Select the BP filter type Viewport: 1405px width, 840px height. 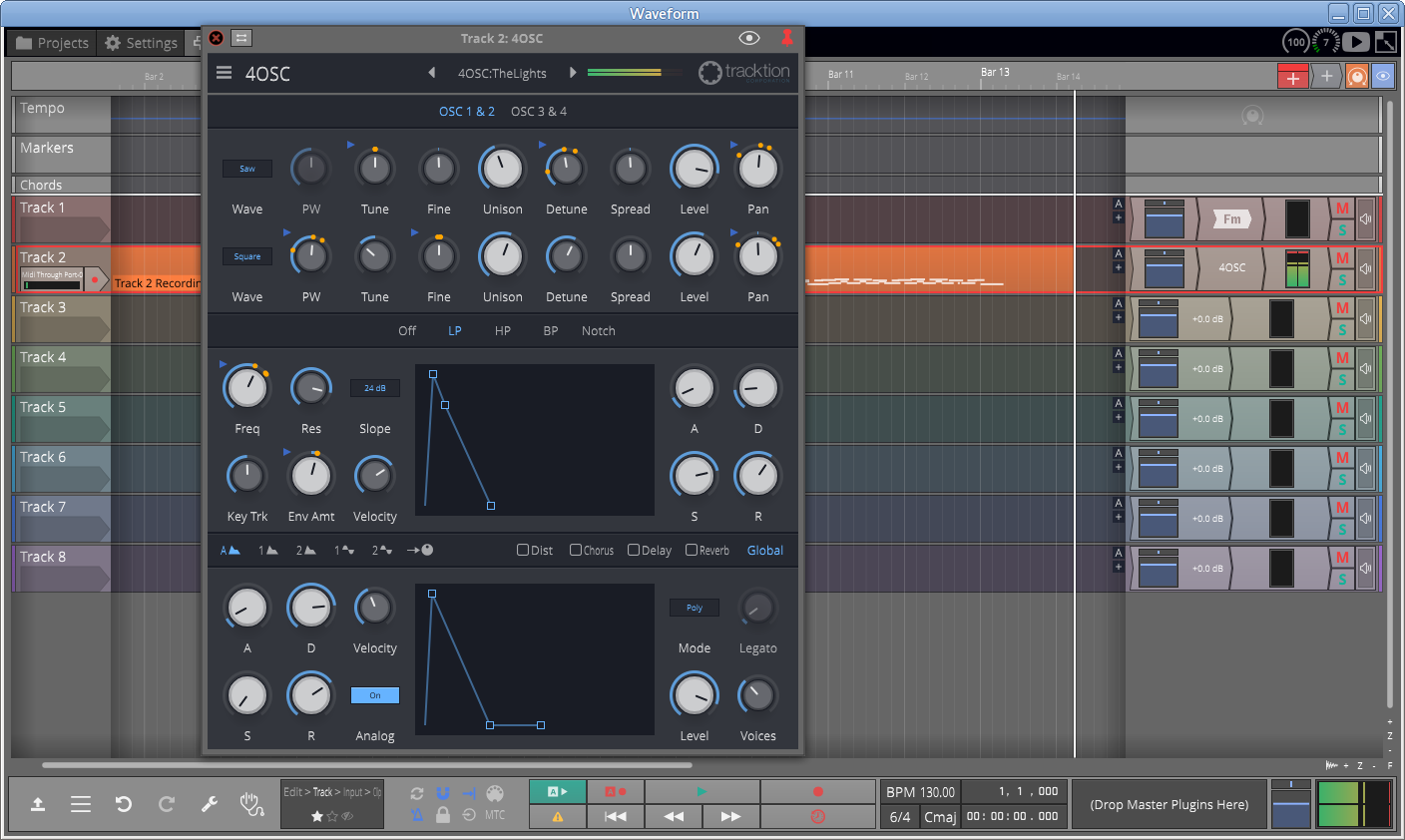(x=551, y=331)
